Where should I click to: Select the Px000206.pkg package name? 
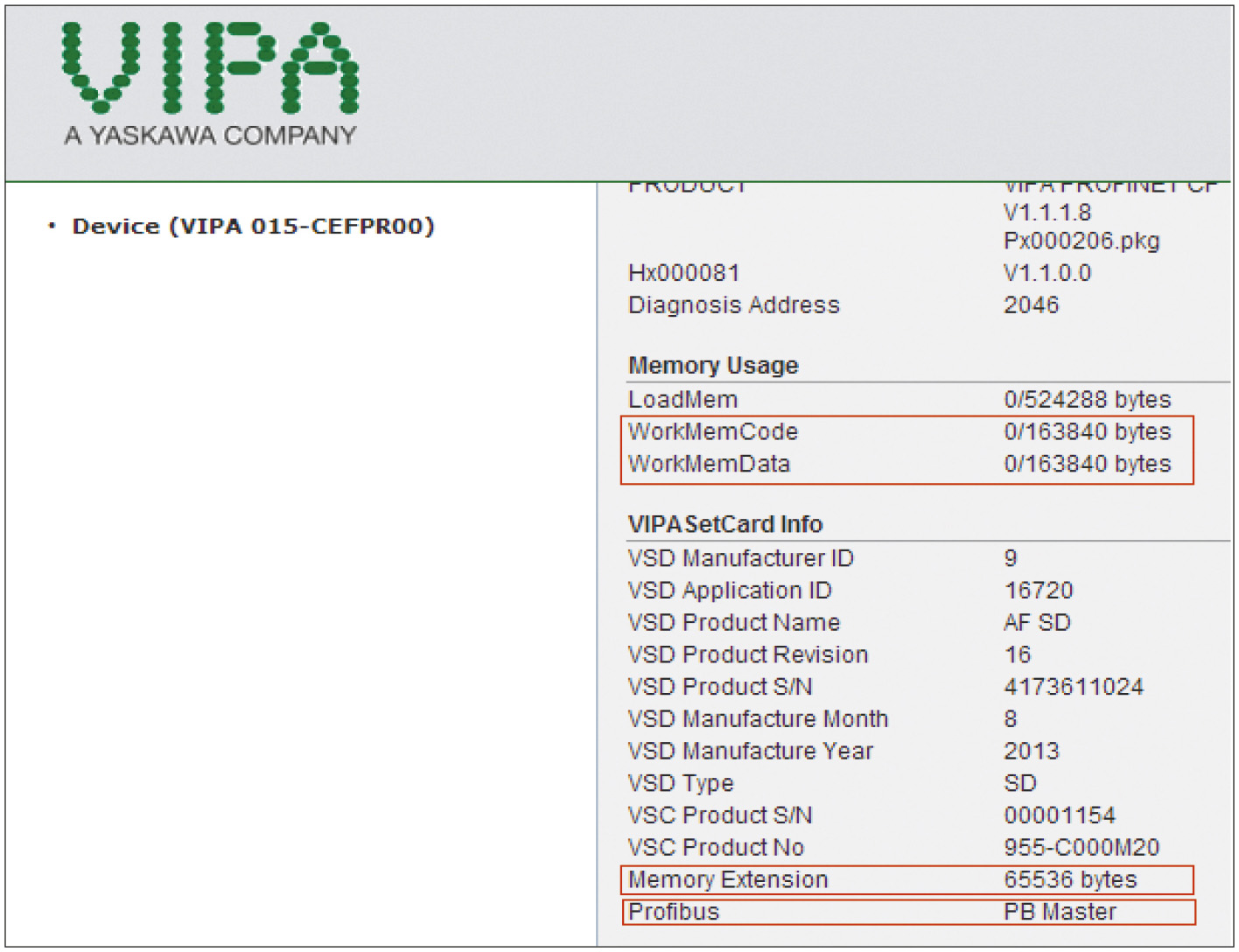pyautogui.click(x=1081, y=241)
